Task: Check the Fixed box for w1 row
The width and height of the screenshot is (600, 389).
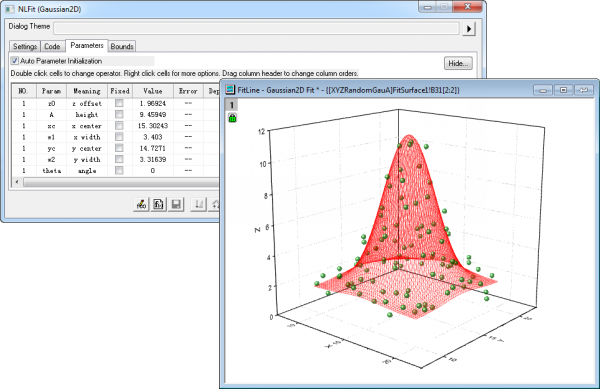Action: pyautogui.click(x=119, y=137)
